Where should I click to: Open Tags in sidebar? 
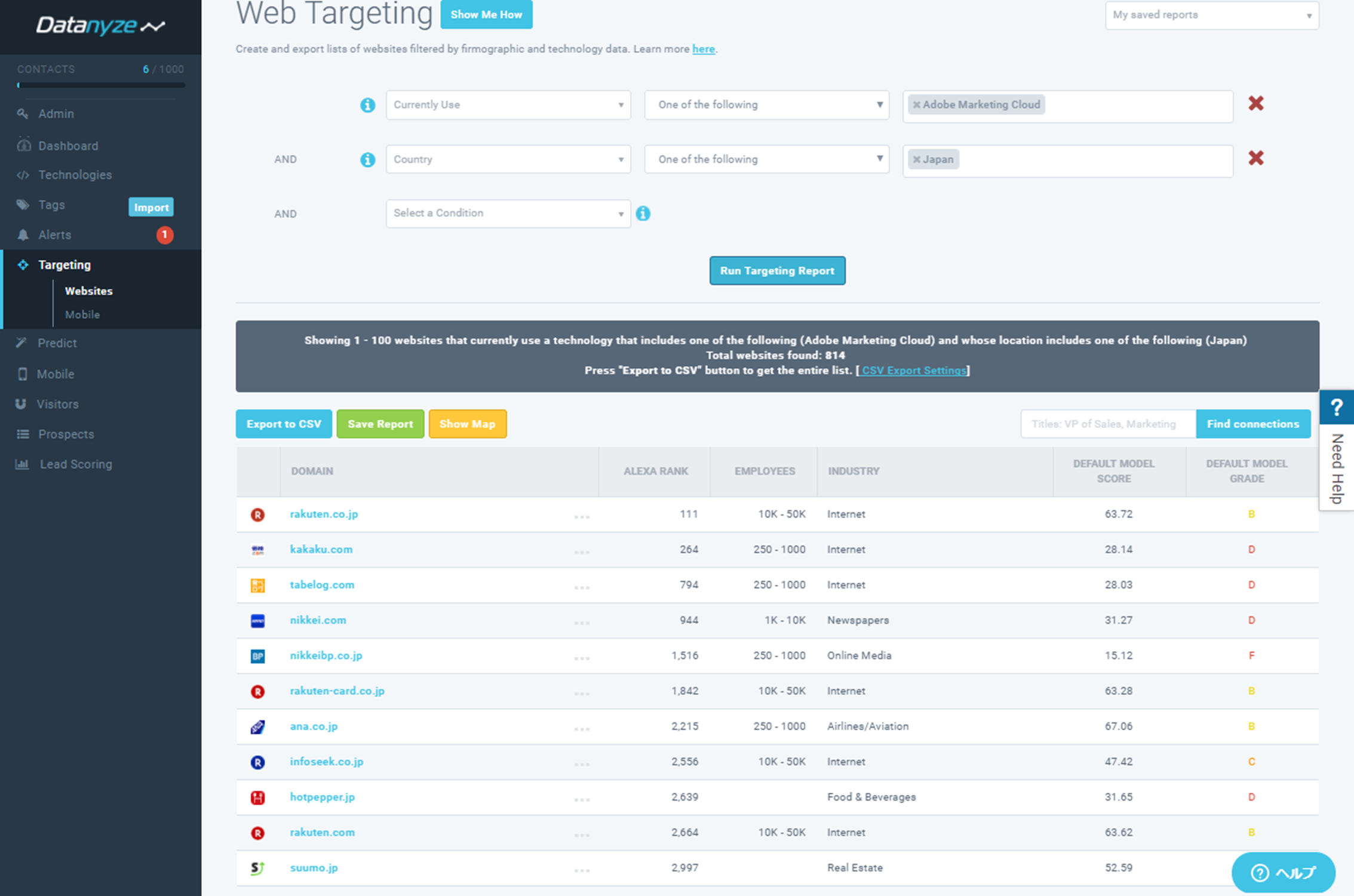[51, 205]
